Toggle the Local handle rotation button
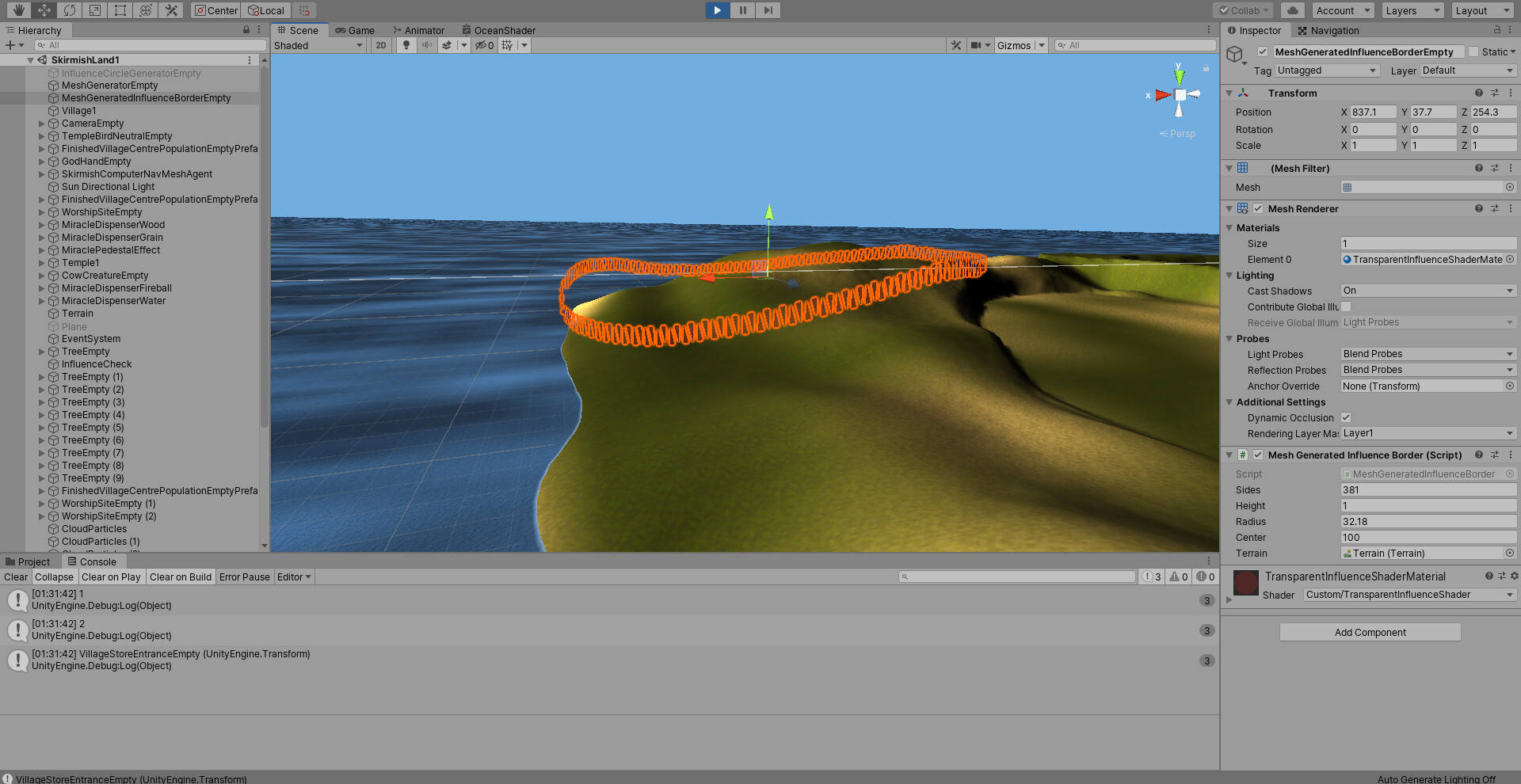Image resolution: width=1521 pixels, height=784 pixels. point(266,10)
